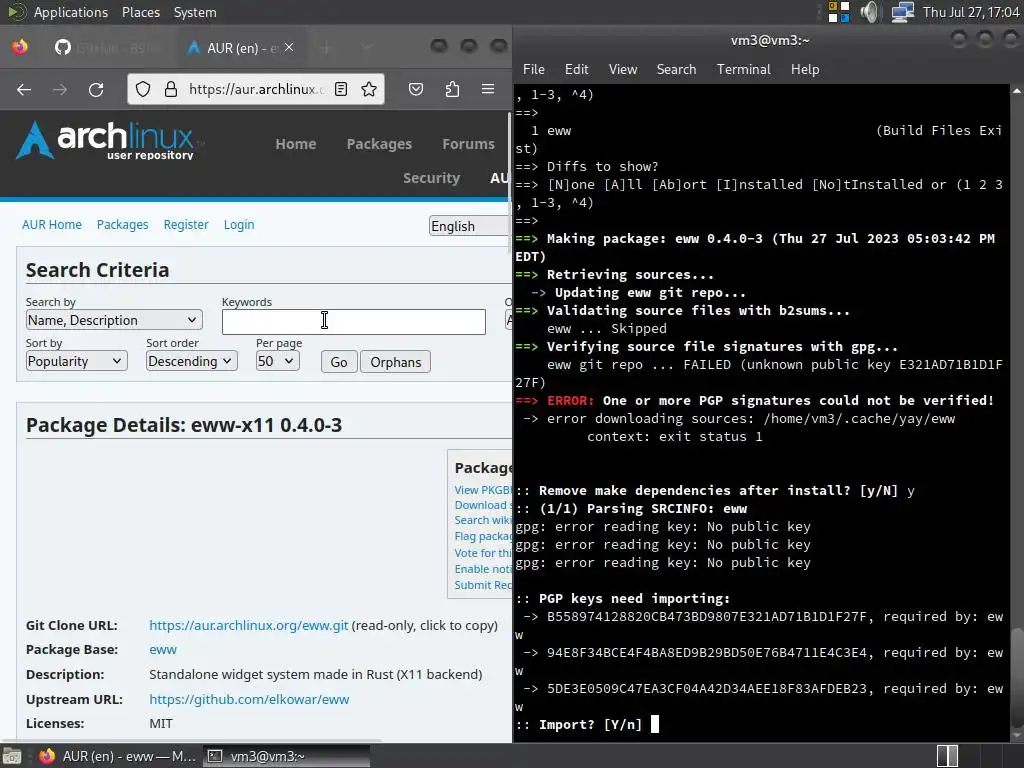
Task: Click the volume speaker icon
Action: [x=870, y=12]
